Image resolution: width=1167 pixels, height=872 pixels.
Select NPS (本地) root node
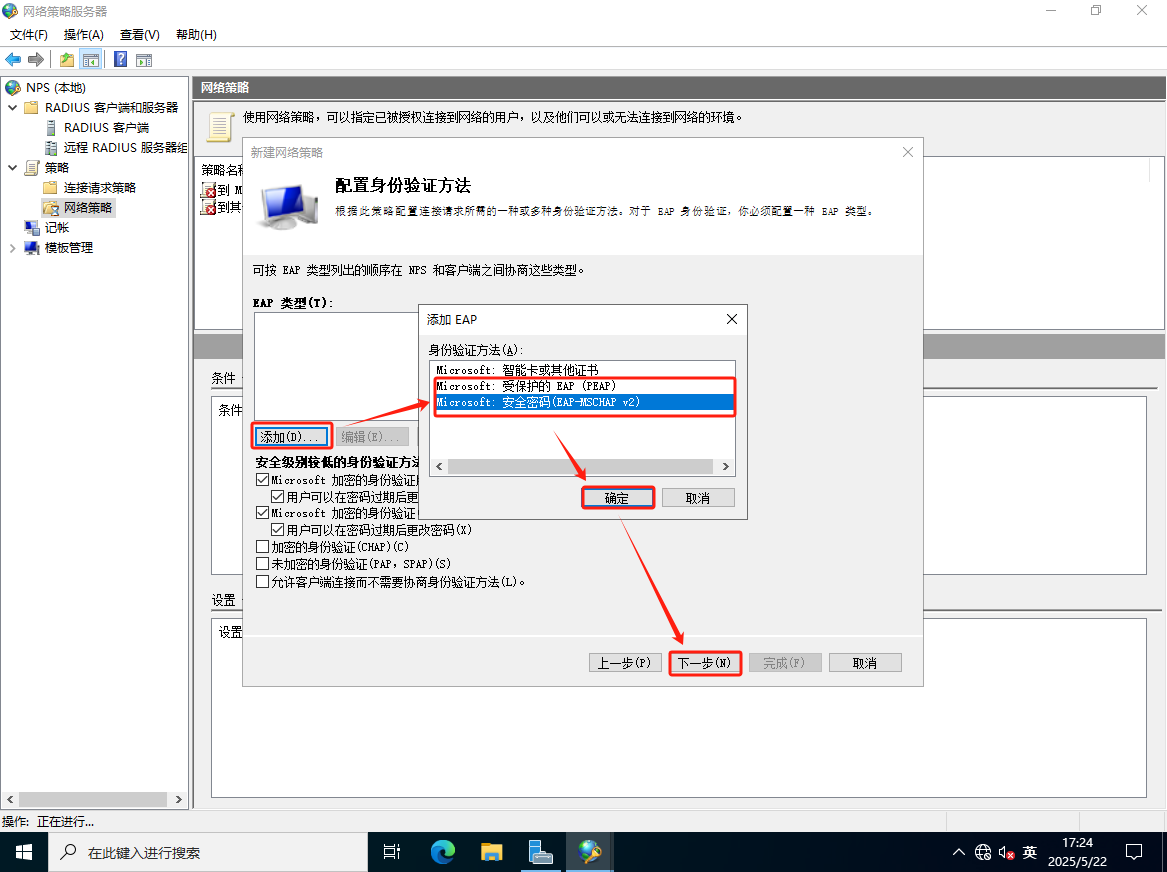click(56, 88)
